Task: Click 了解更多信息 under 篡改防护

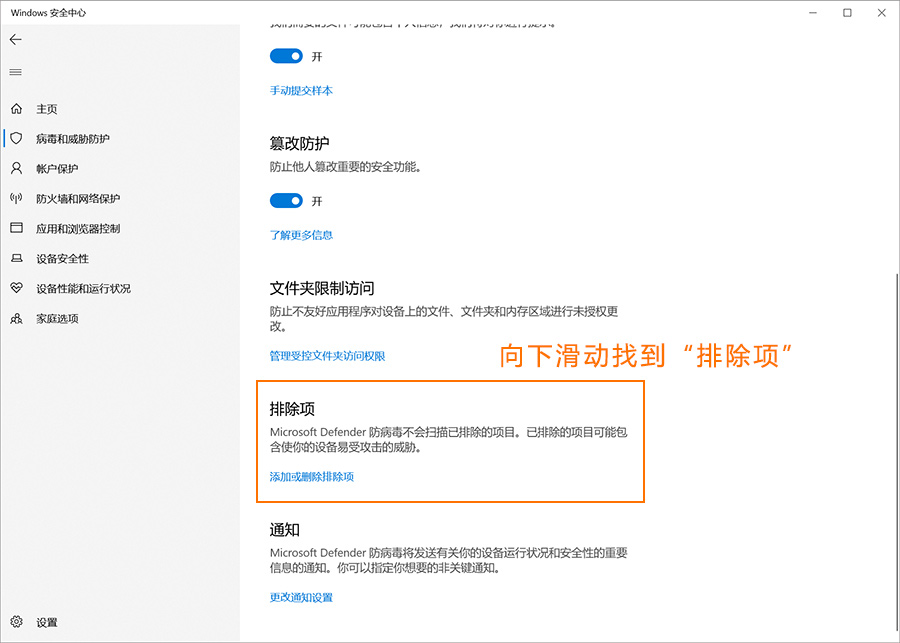Action: tap(301, 235)
